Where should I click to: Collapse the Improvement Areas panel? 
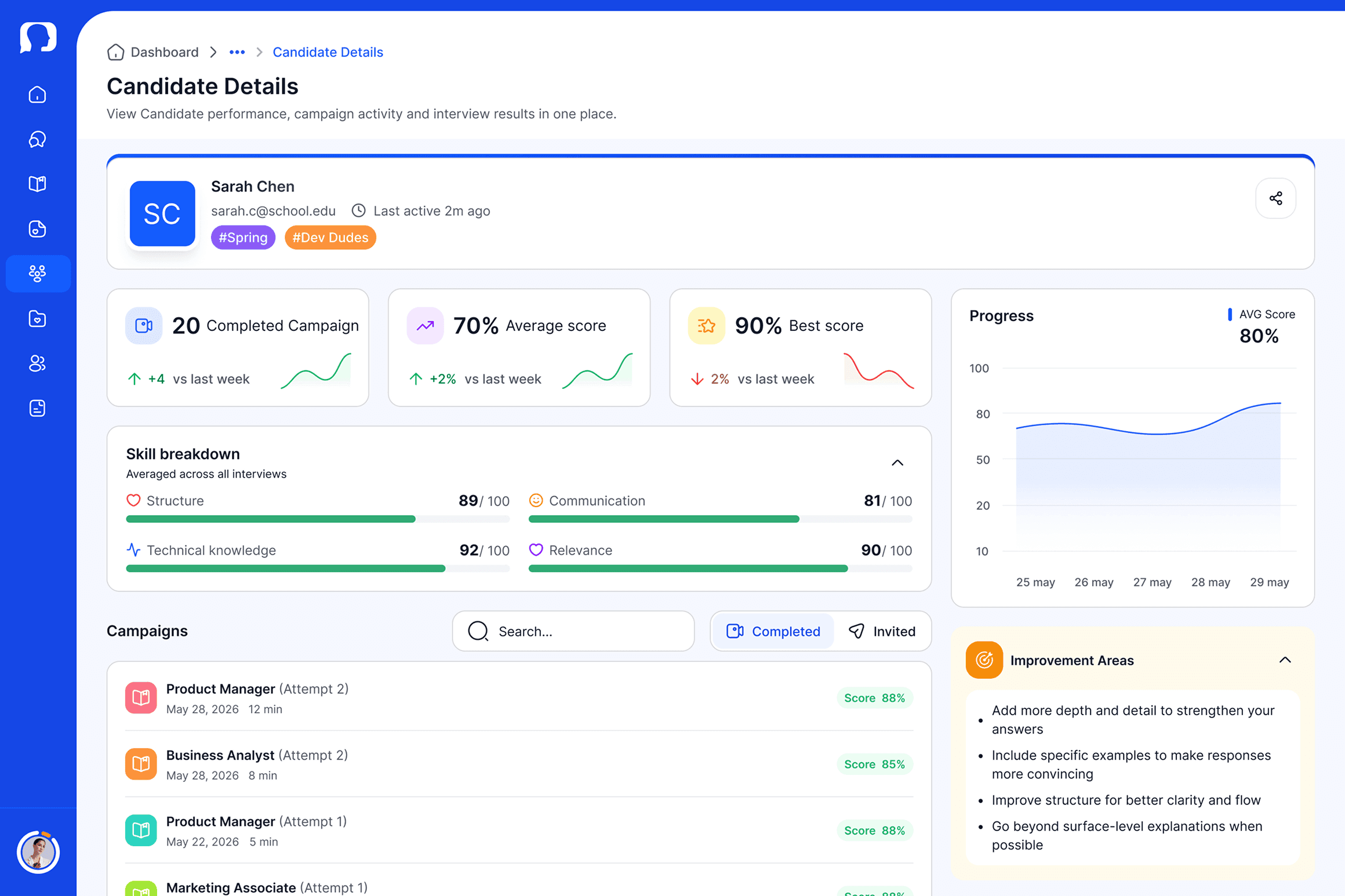click(1285, 660)
